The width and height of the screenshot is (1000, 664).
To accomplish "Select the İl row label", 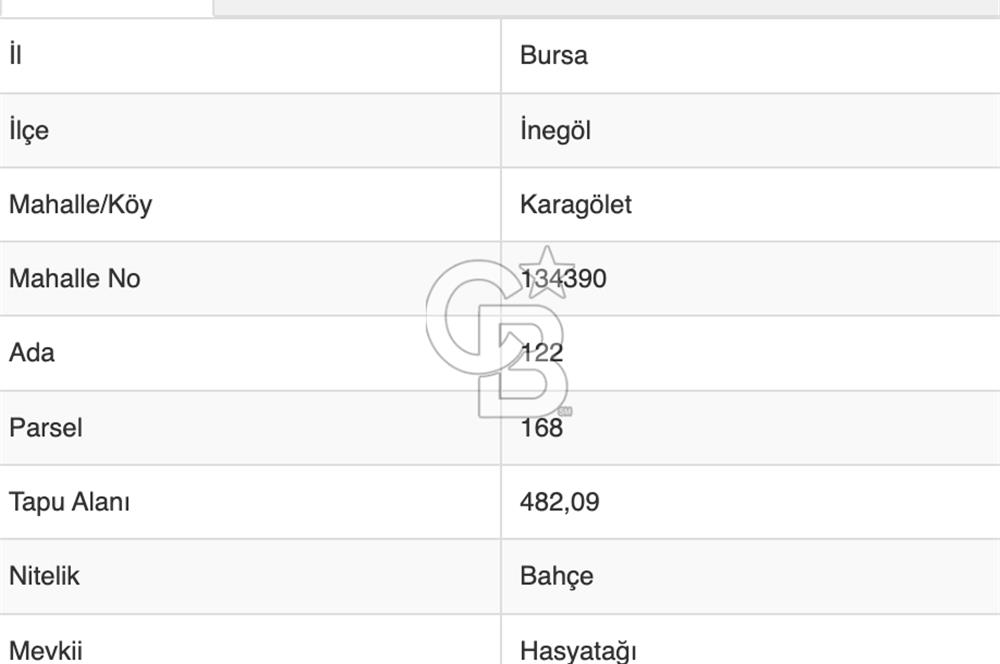I will click(x=13, y=56).
